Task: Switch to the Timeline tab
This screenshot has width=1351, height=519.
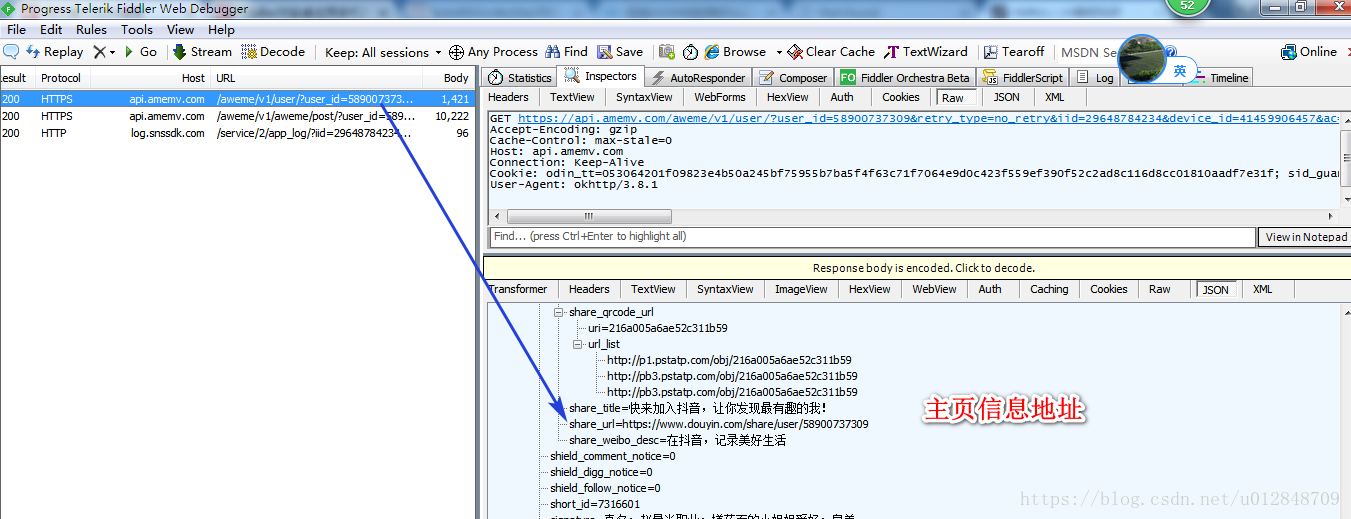Action: pyautogui.click(x=1220, y=77)
